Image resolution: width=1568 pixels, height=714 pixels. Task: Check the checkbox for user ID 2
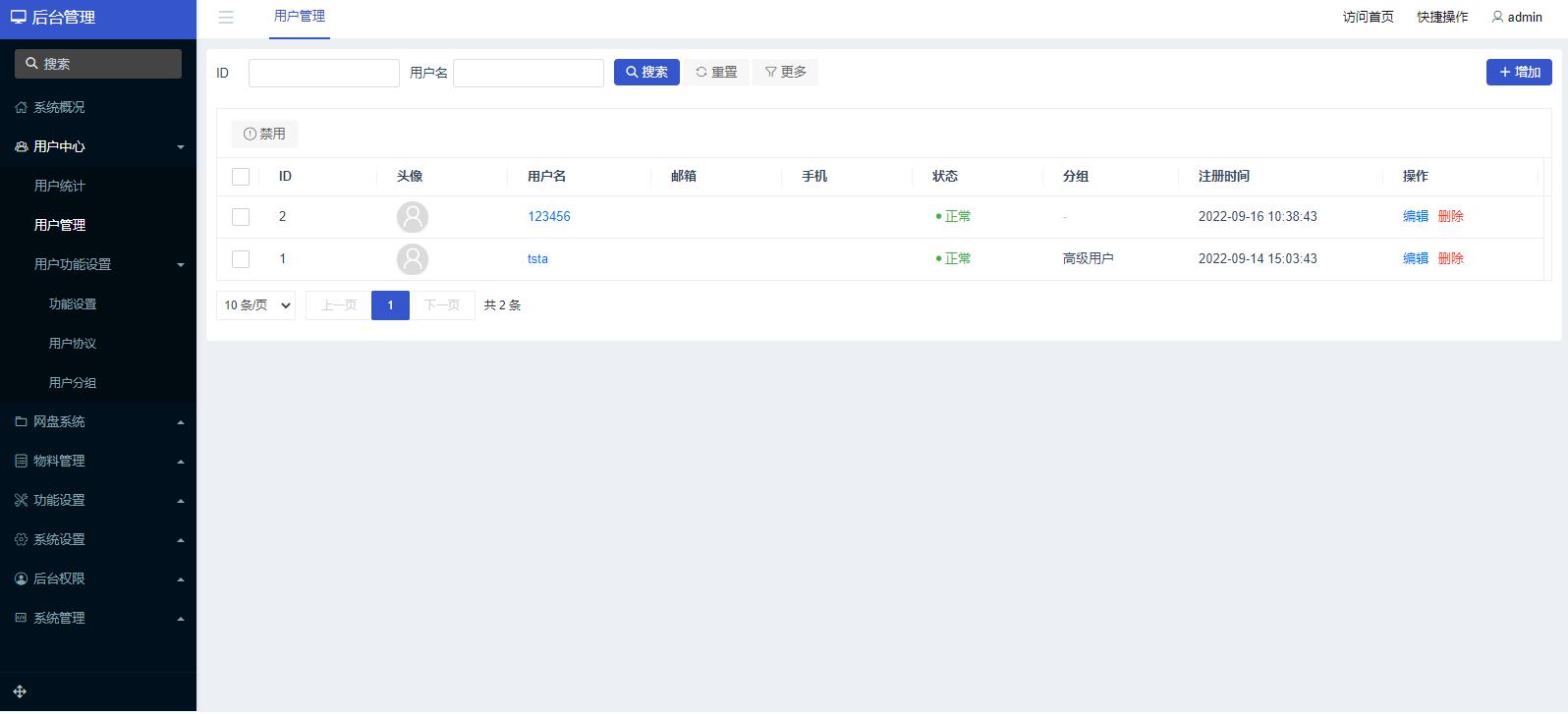tap(241, 217)
